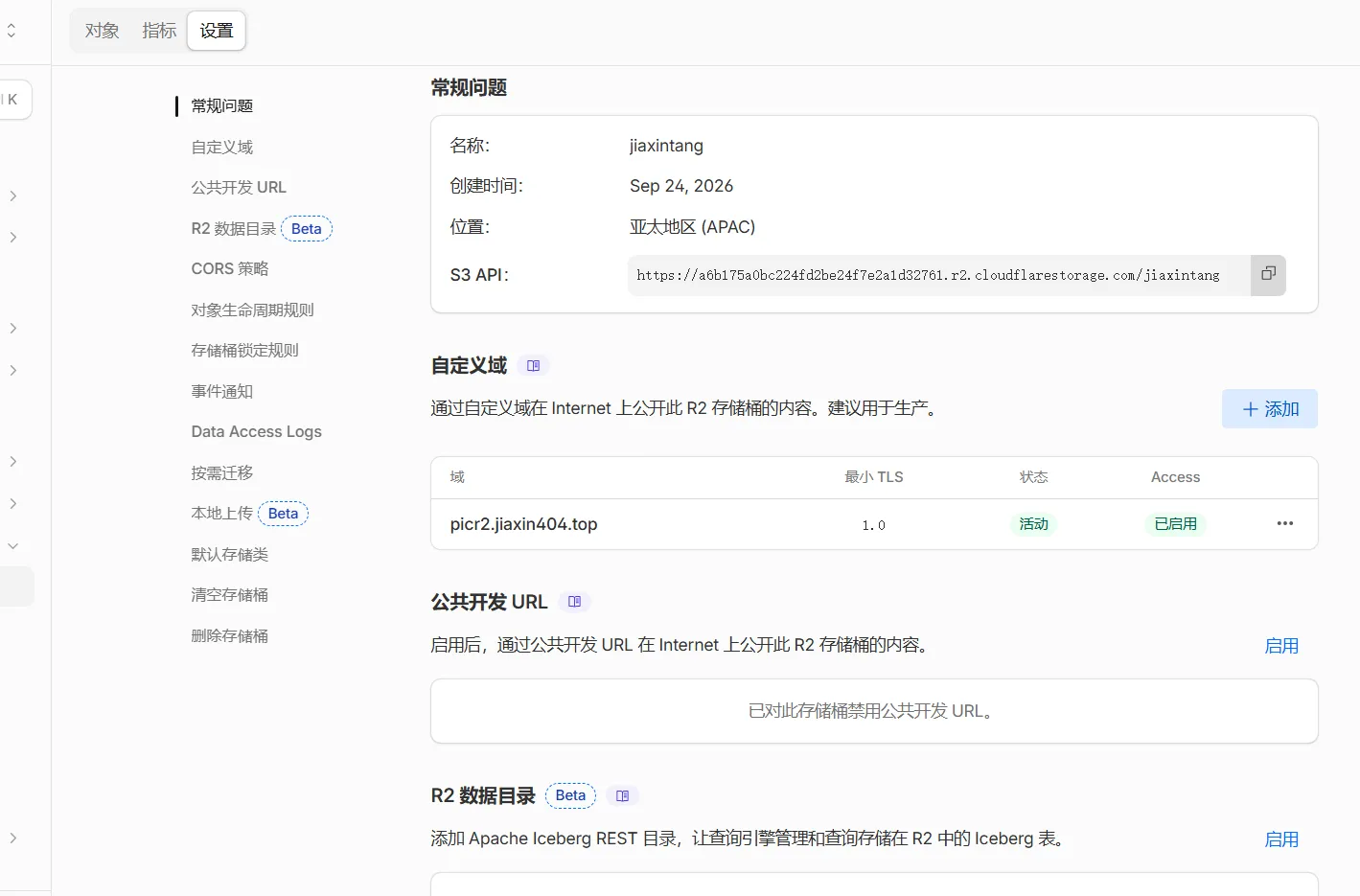
Task: Expand third chevron in left sidebar
Action: [13, 328]
